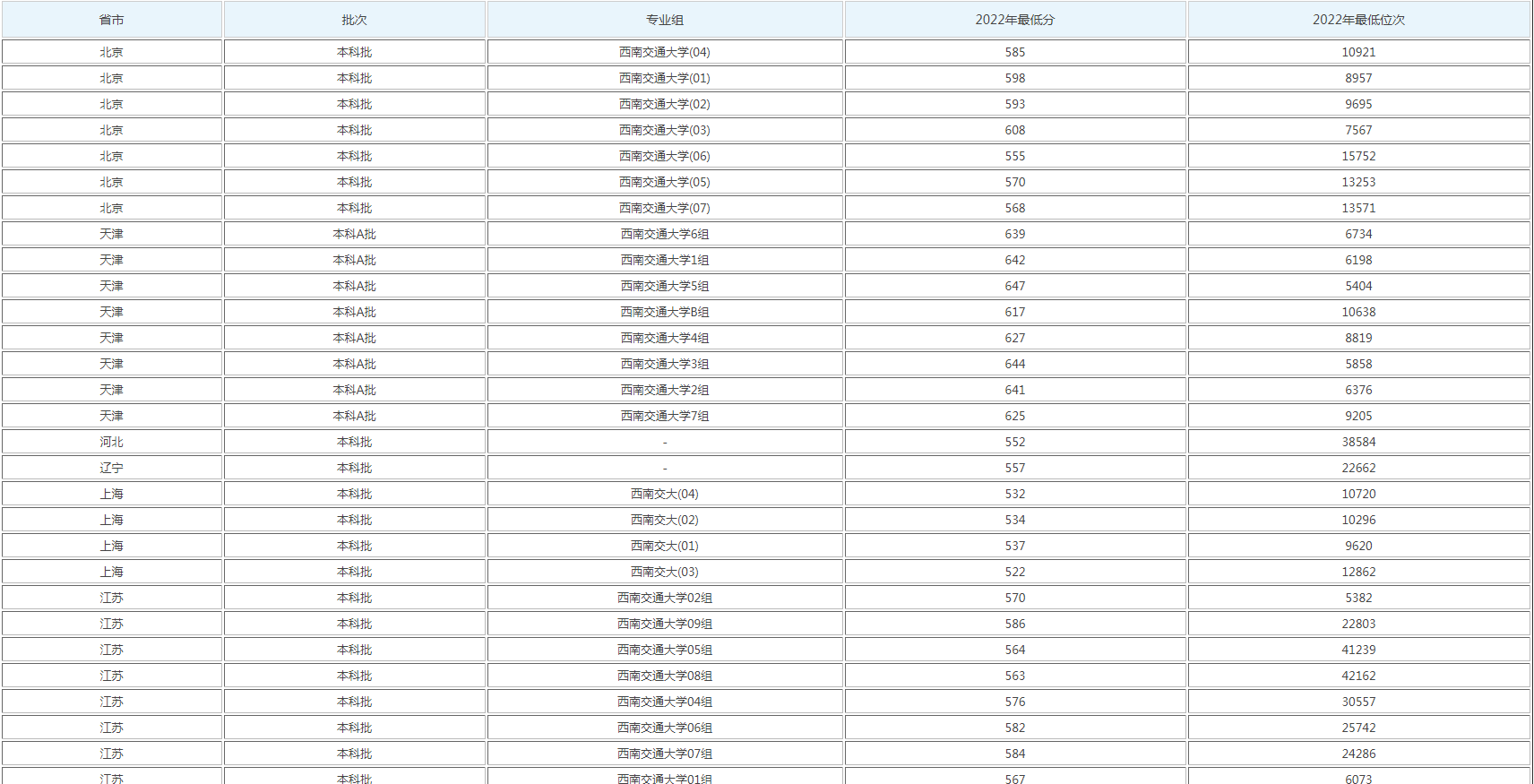Click the 西南交通大学07组 cell
Viewport: 1534px width, 784px height.
click(x=664, y=754)
